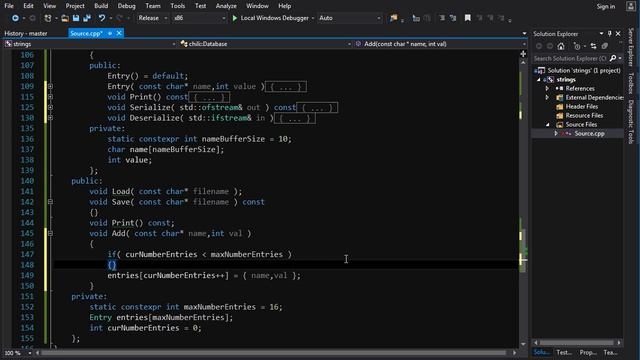This screenshot has width=640, height=360.
Task: Click the Sign in link
Action: 606,6
